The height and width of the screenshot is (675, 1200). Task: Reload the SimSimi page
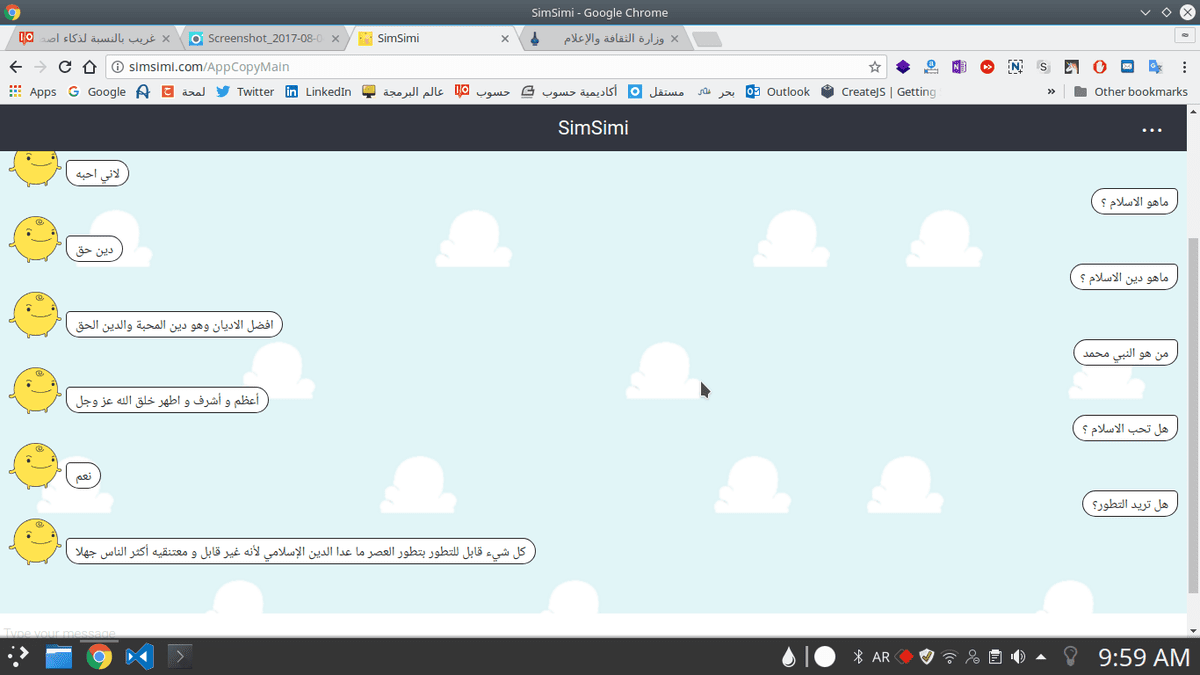[x=65, y=67]
